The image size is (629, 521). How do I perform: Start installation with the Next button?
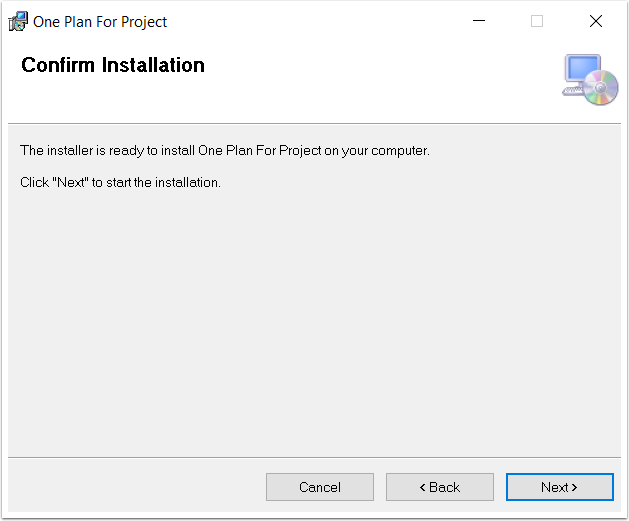[x=560, y=487]
